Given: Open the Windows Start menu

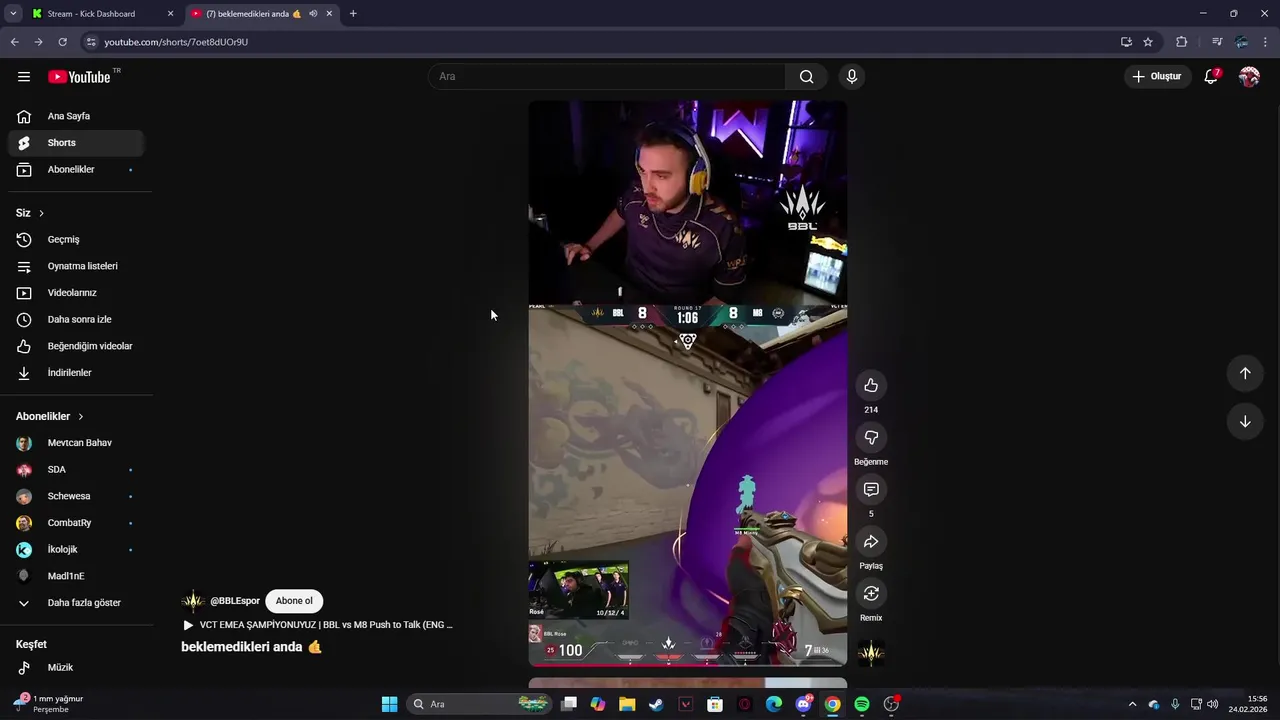Looking at the screenshot, I should tap(389, 704).
